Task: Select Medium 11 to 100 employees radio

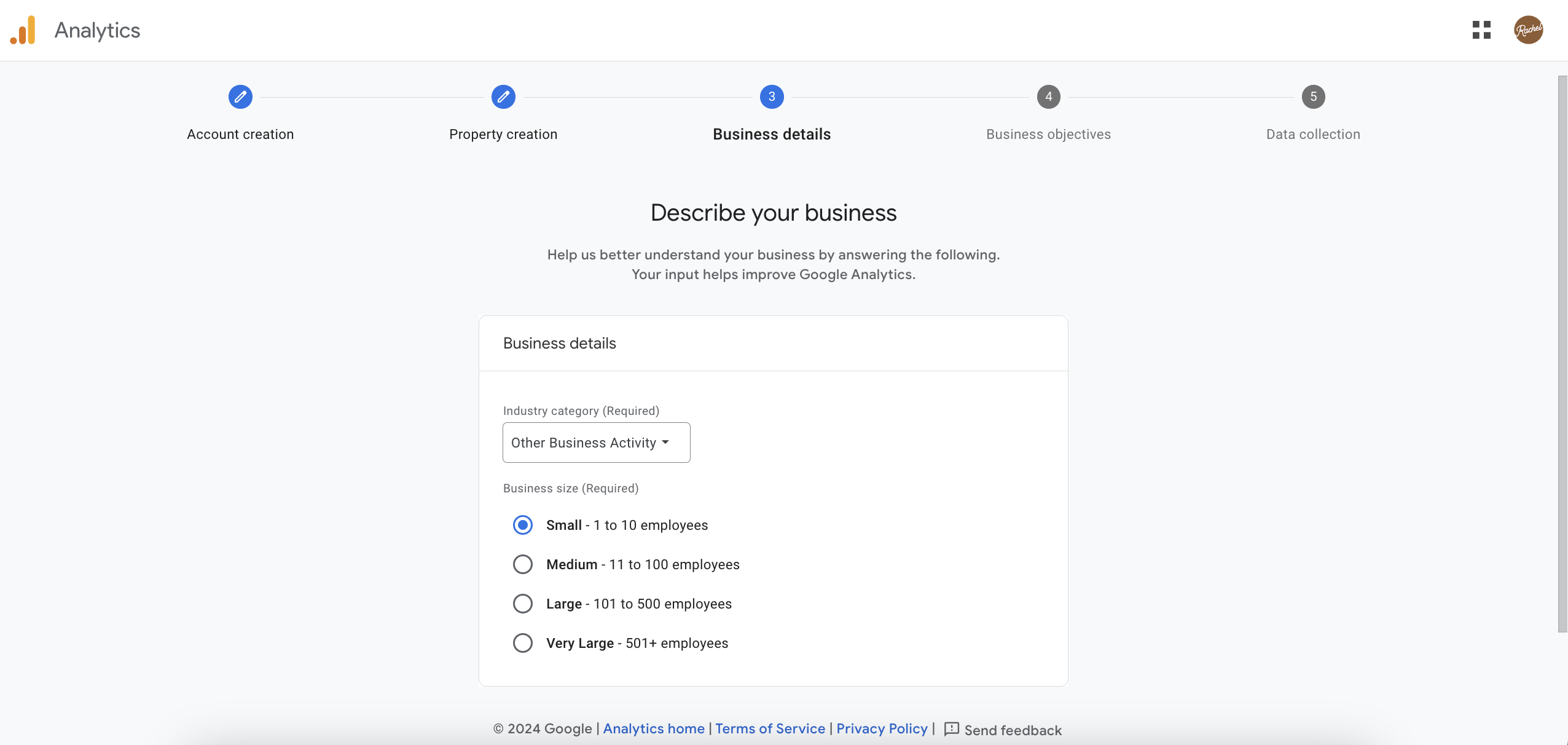Action: coord(523,564)
